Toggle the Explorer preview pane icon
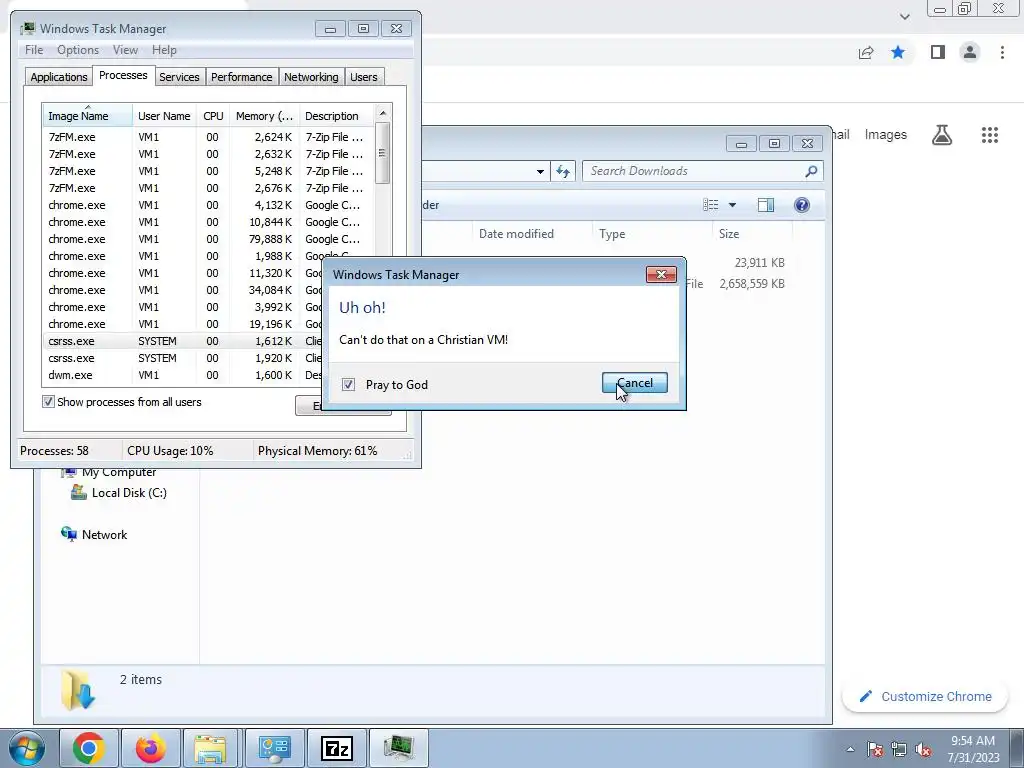This screenshot has height=768, width=1024. coord(765,205)
